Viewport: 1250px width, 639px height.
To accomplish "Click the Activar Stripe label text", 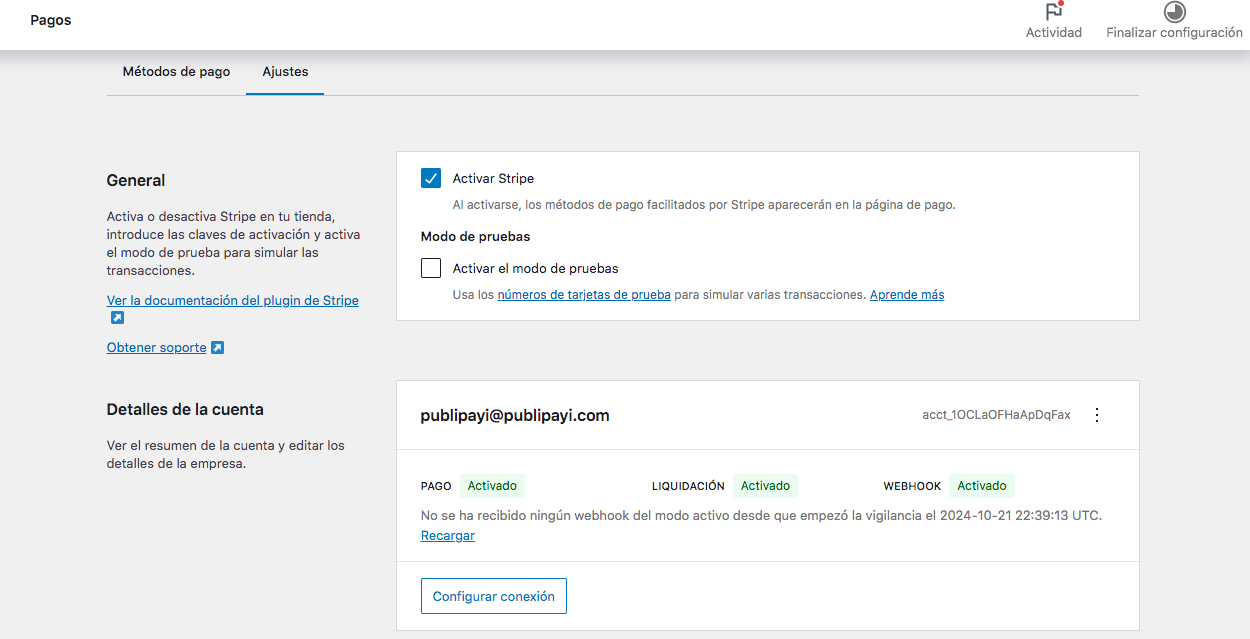I will (493, 179).
